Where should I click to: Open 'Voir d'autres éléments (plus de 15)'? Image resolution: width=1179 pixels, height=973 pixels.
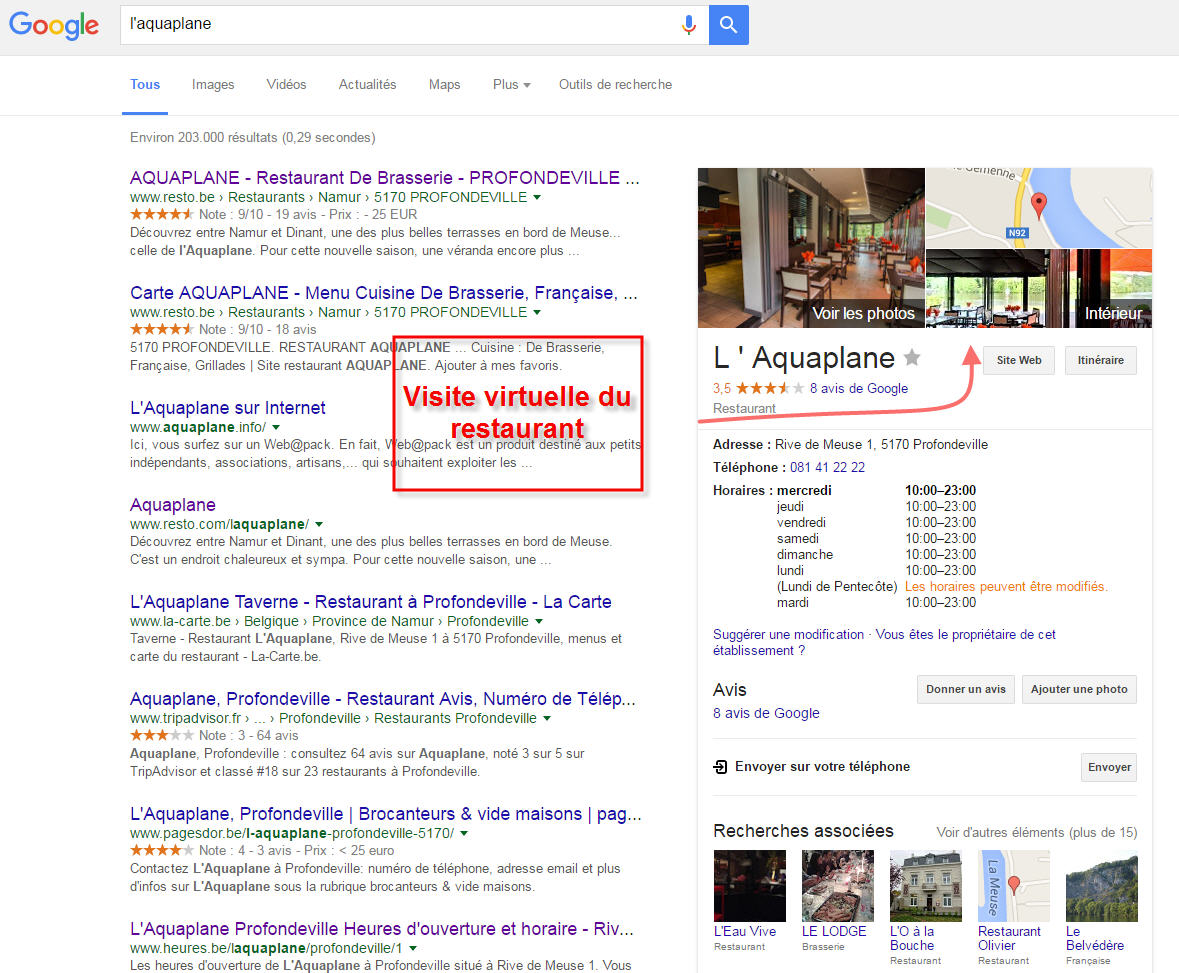(1037, 832)
